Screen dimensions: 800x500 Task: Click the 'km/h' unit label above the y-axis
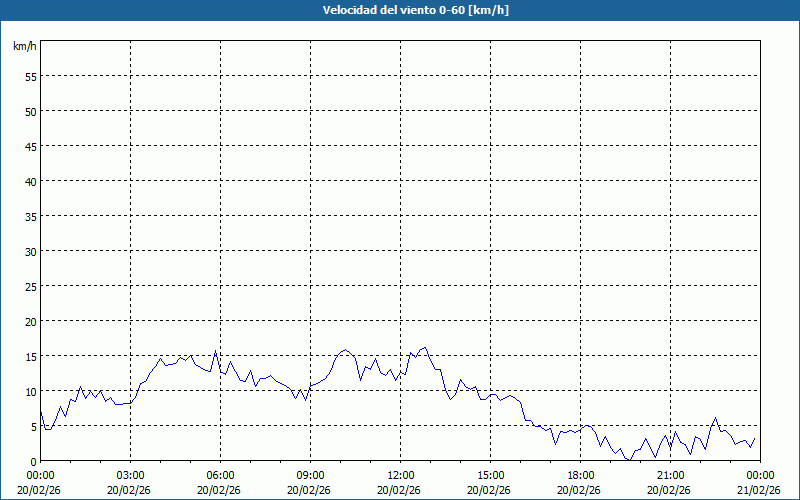[x=24, y=47]
